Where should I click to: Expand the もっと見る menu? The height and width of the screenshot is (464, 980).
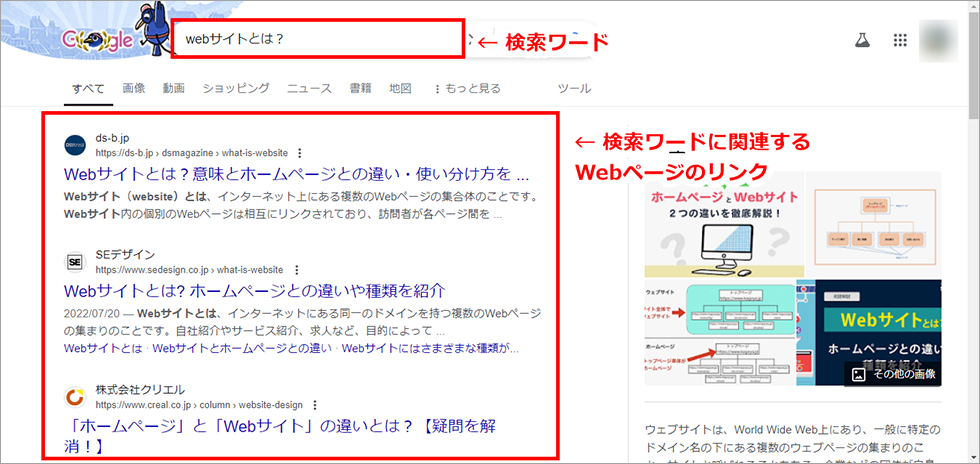pos(468,89)
